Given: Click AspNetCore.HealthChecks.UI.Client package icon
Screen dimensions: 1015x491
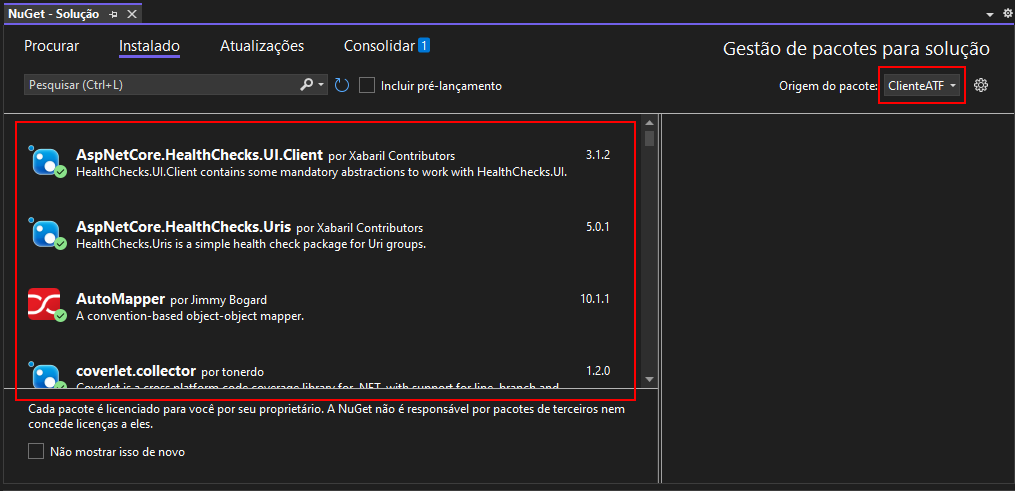Looking at the screenshot, I should pyautogui.click(x=47, y=162).
